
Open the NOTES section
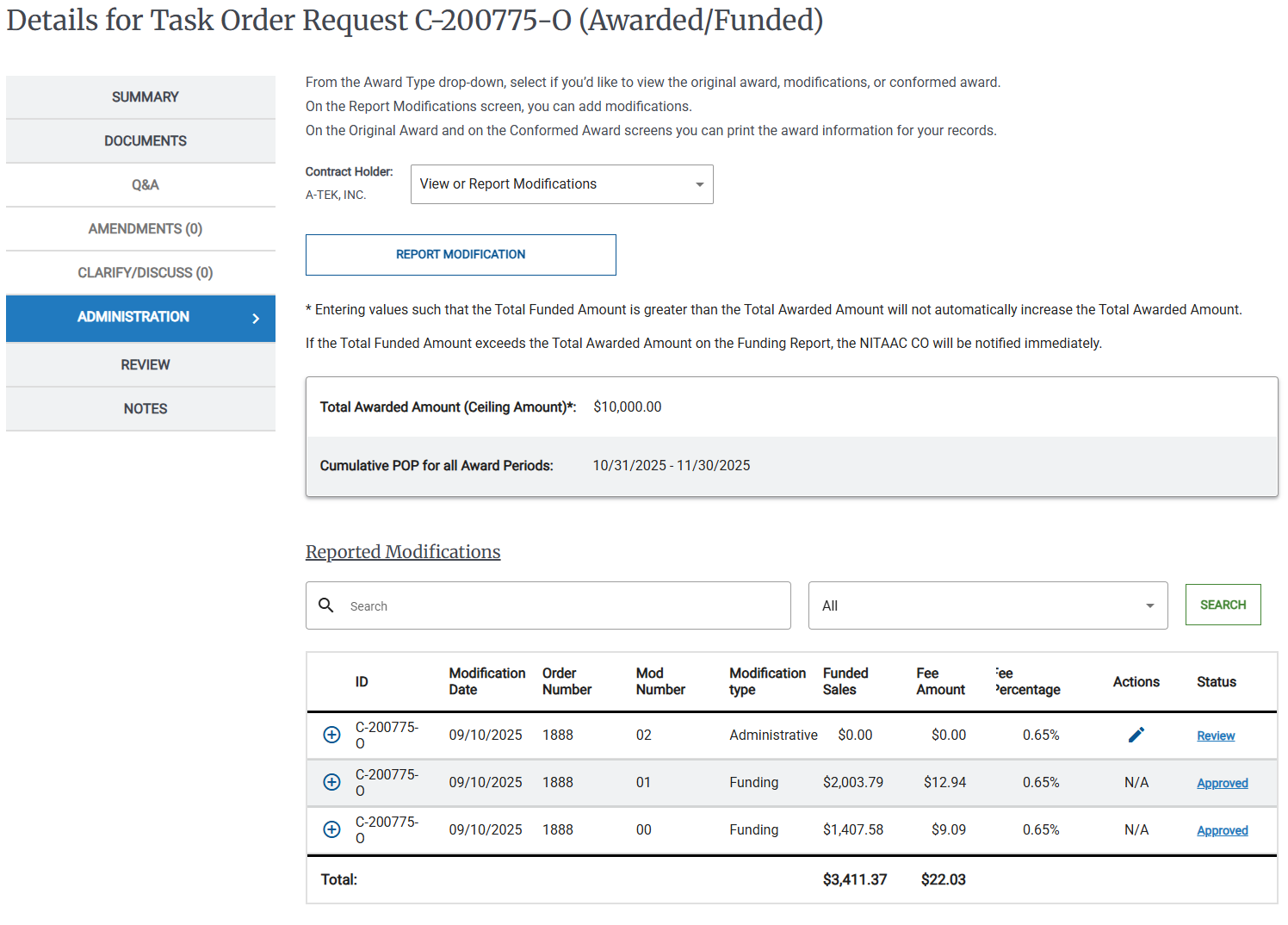coord(144,408)
